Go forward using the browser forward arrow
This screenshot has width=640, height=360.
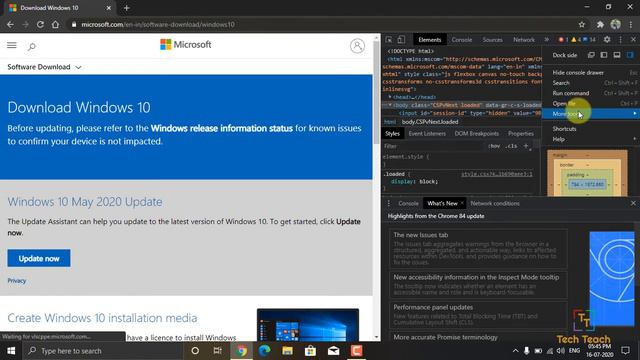coord(25,24)
